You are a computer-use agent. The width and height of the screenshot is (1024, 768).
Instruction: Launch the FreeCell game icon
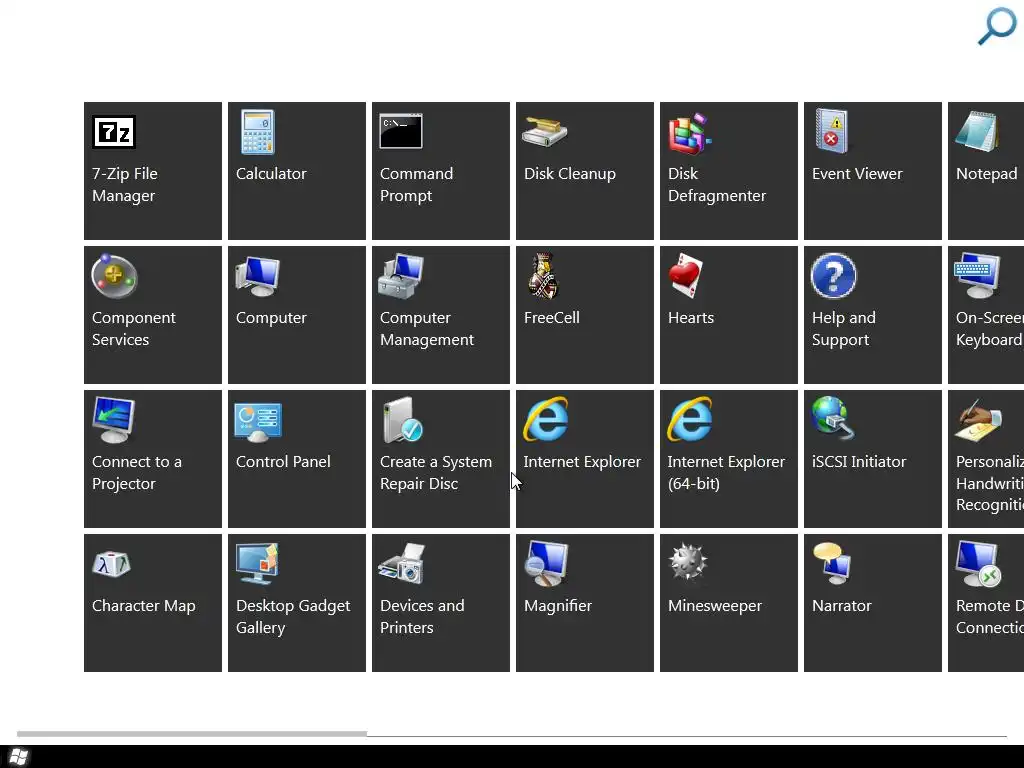pos(543,276)
